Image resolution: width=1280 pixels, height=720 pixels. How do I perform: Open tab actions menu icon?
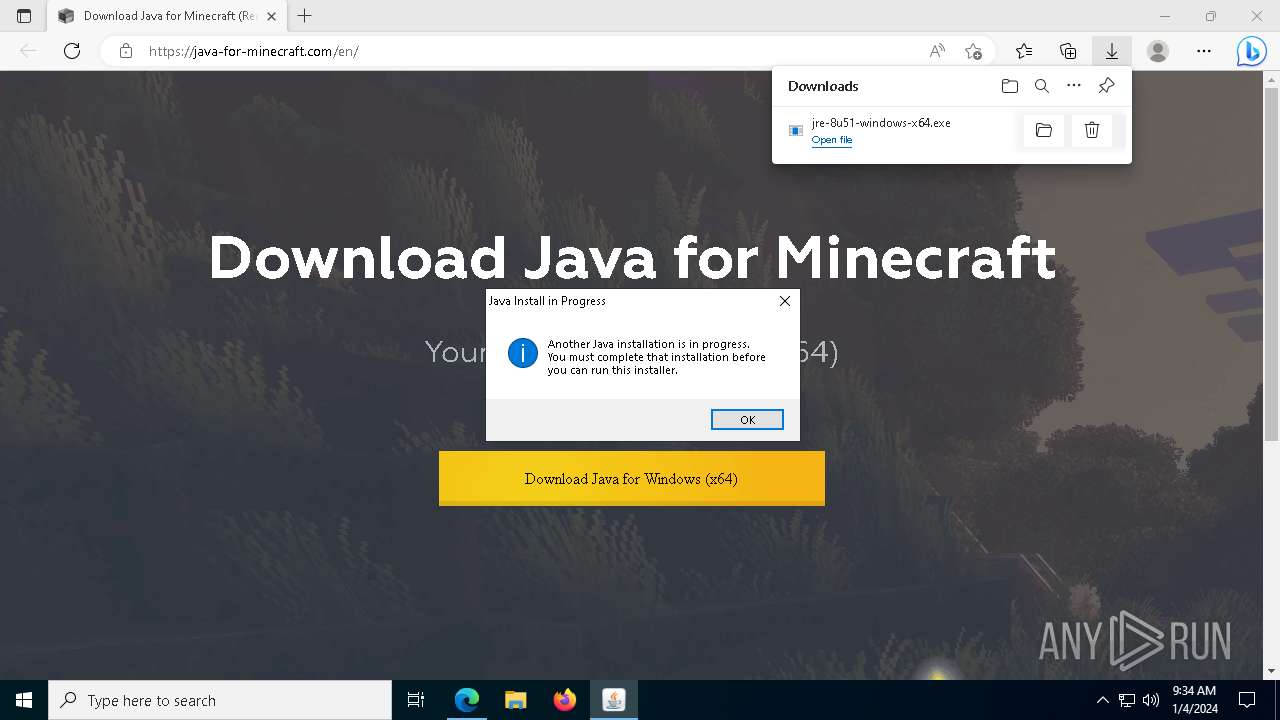click(x=24, y=16)
